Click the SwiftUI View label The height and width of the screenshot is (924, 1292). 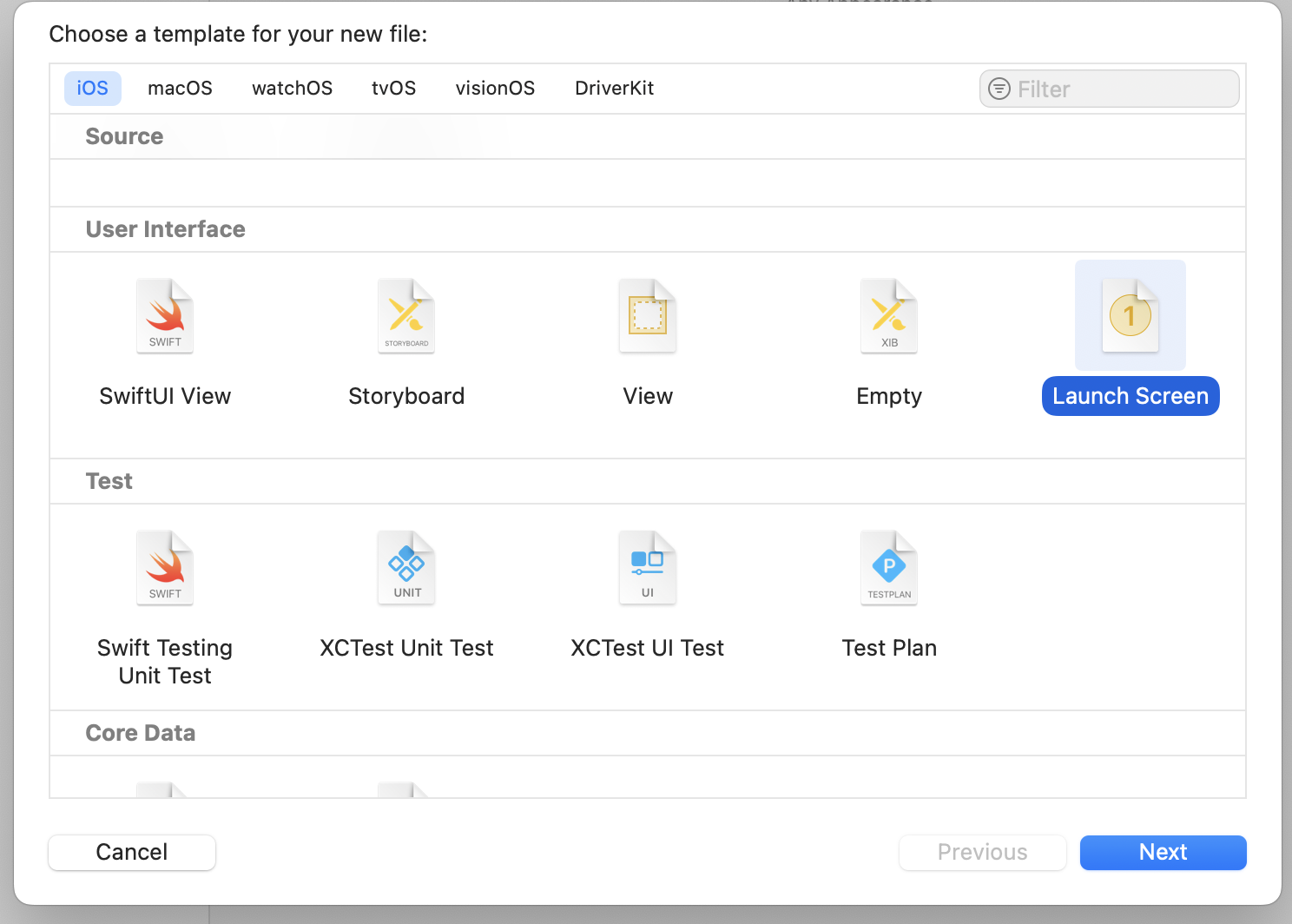[x=165, y=396]
